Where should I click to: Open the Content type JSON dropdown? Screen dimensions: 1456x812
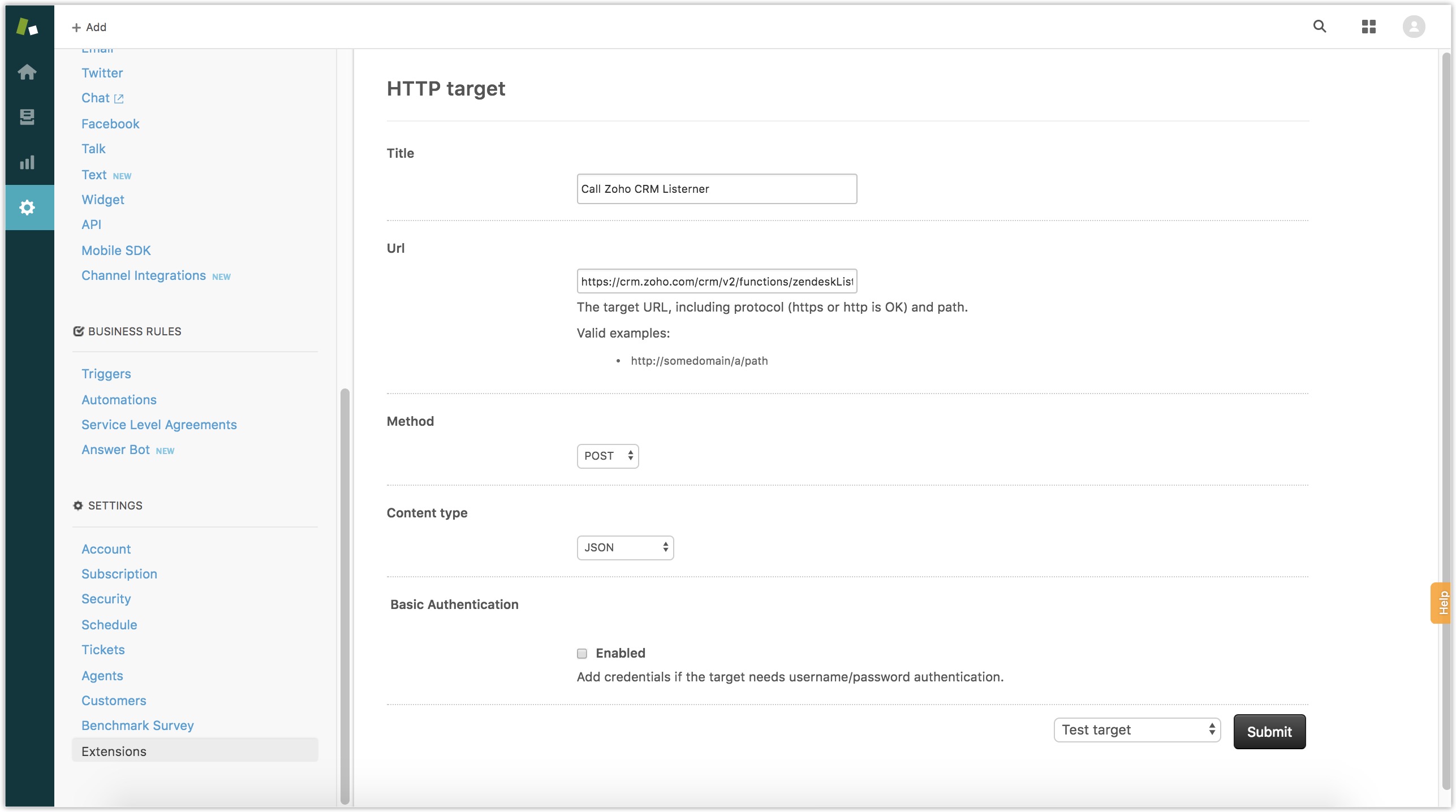click(x=624, y=547)
